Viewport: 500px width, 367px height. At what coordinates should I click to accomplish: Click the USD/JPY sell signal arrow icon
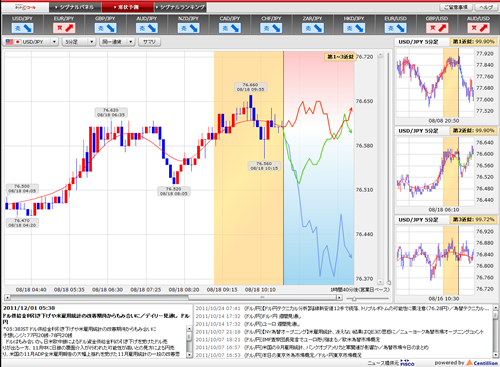coord(22,28)
